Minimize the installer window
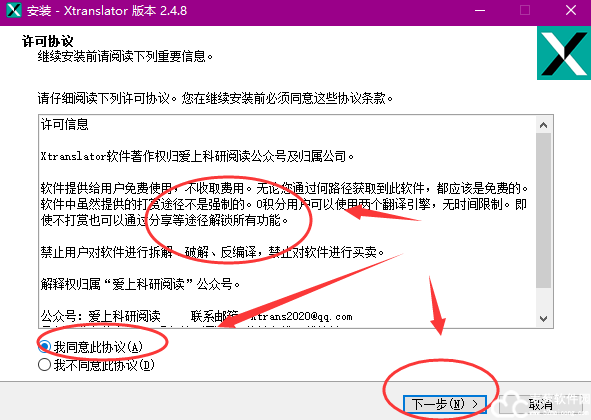Viewport: 591px width, 420px height. (480, 11)
